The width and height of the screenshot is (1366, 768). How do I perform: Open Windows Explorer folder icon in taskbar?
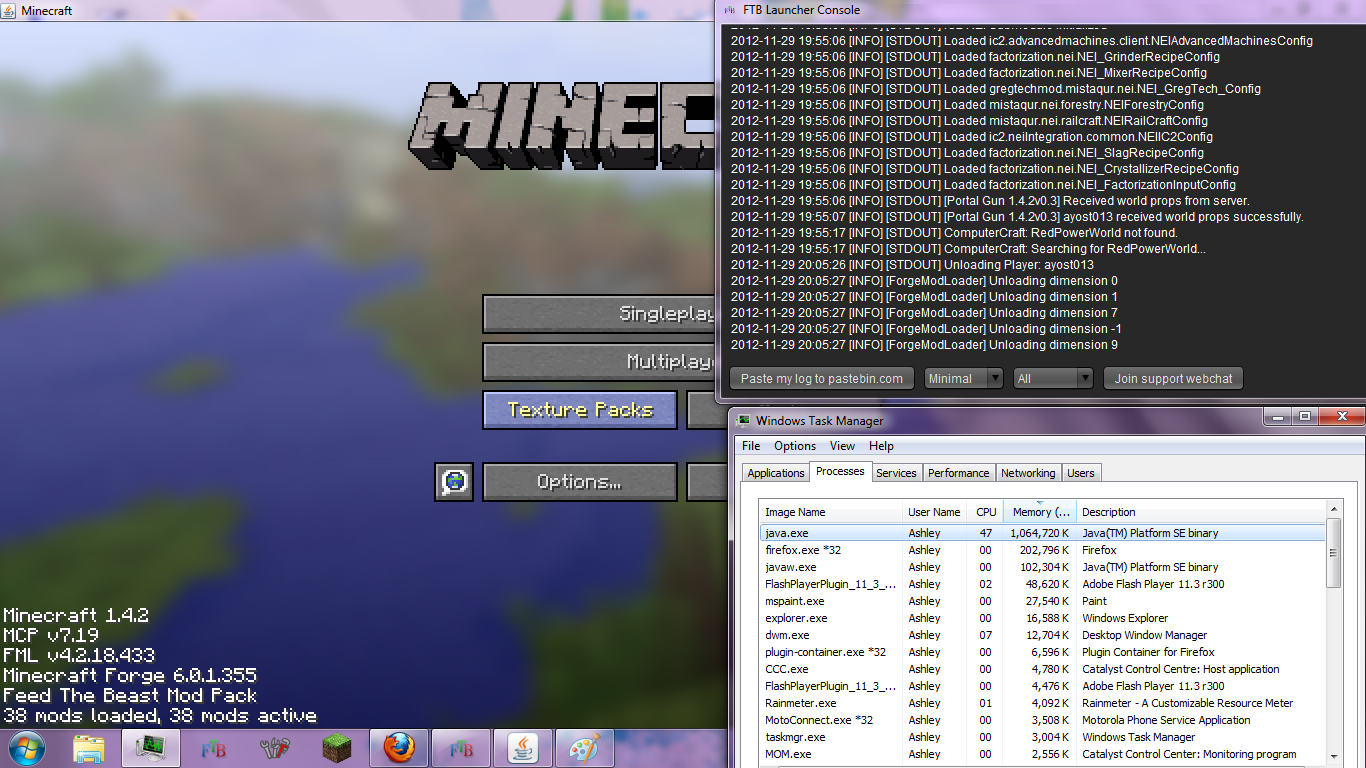click(x=89, y=748)
